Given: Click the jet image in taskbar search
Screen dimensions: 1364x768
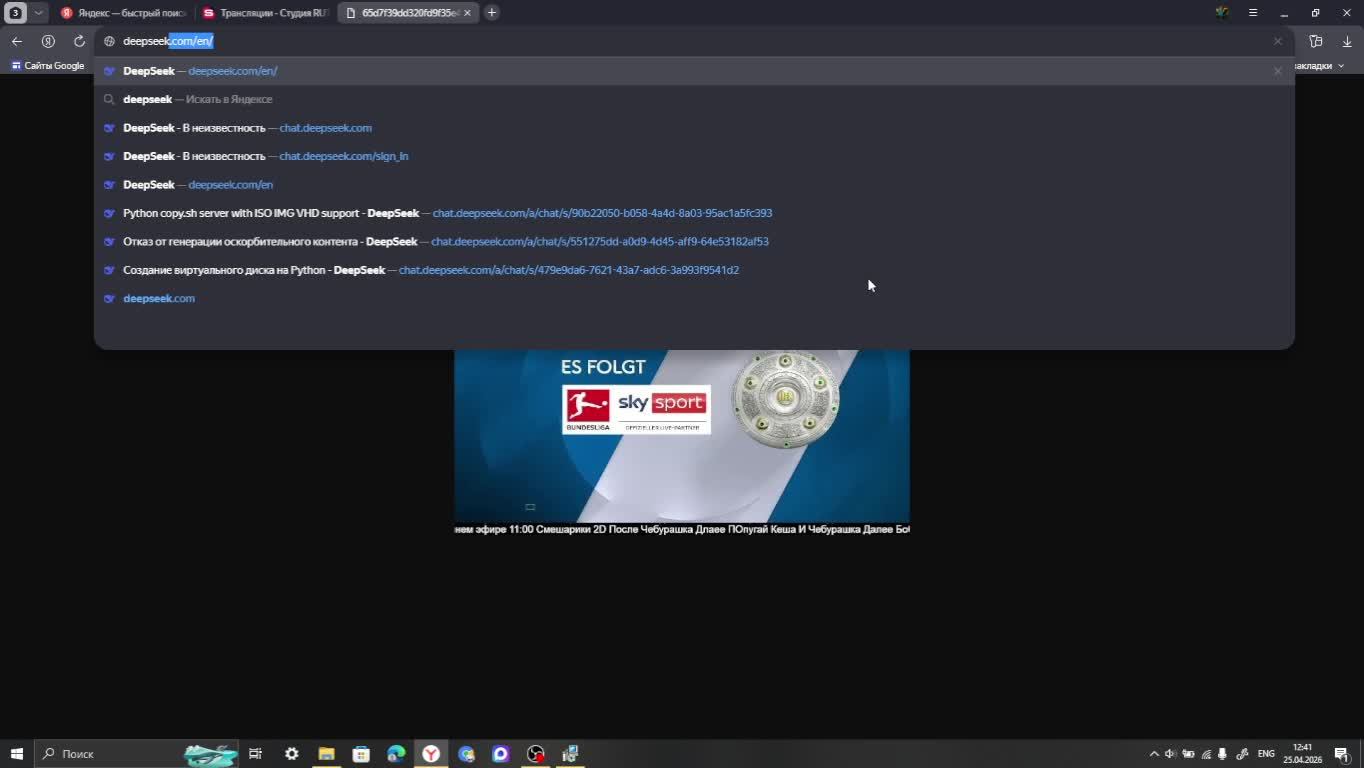Looking at the screenshot, I should (210, 754).
